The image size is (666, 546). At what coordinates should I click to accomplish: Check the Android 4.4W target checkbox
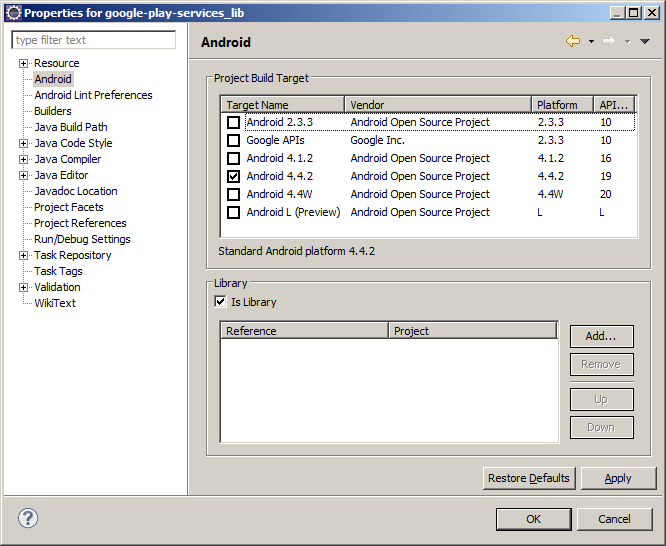[233, 194]
